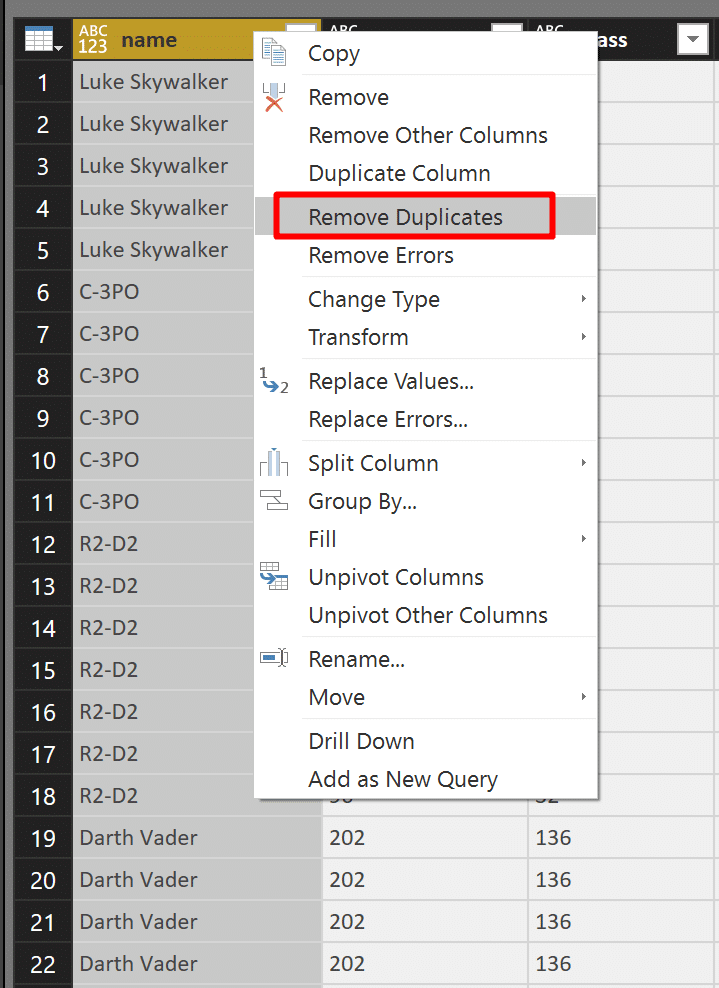The height and width of the screenshot is (988, 719).
Task: Click R2-D2 cell in row 18
Action: 164,796
